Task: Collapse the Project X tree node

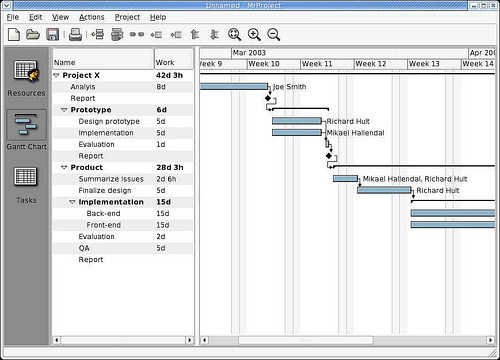Action: 56,75
